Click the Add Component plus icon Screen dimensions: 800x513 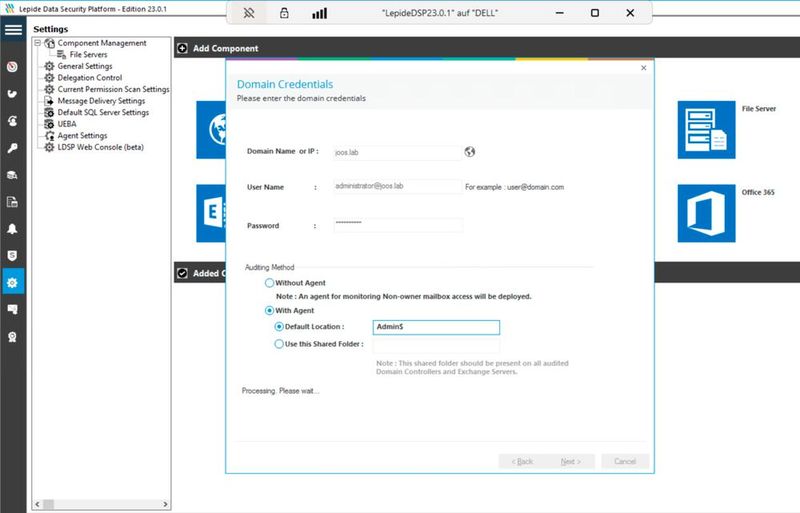tap(182, 48)
